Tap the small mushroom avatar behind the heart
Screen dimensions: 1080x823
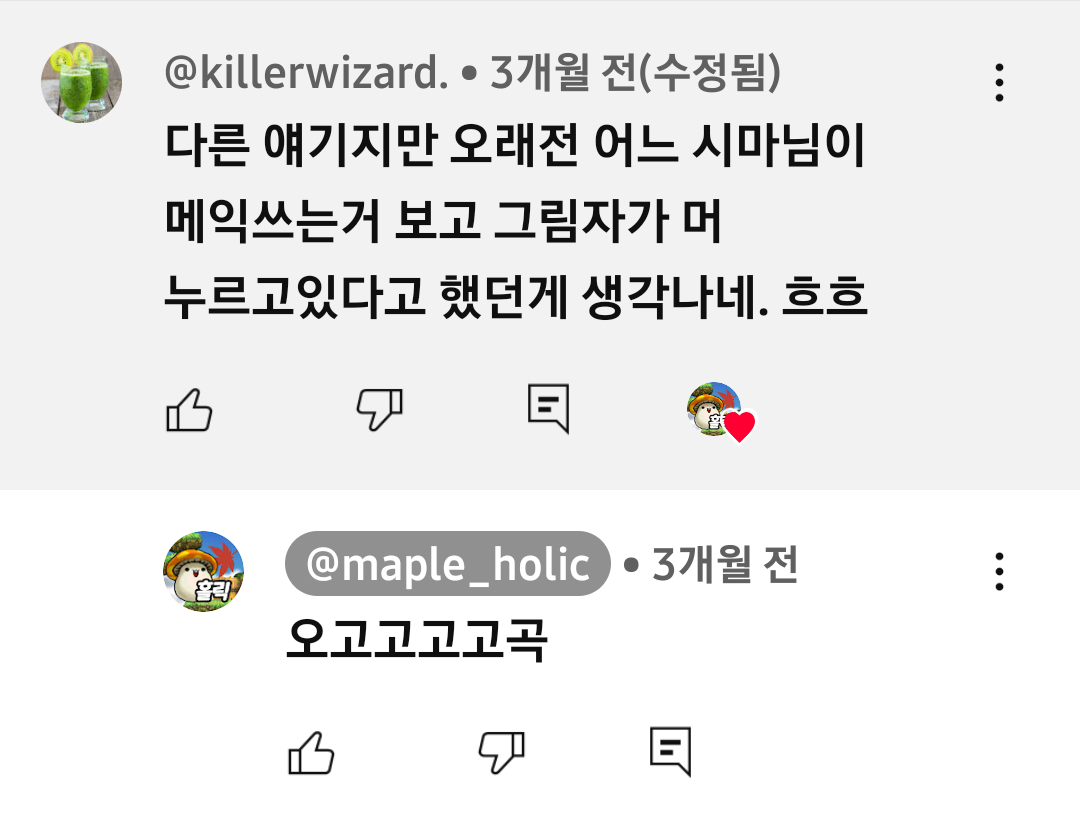click(711, 407)
